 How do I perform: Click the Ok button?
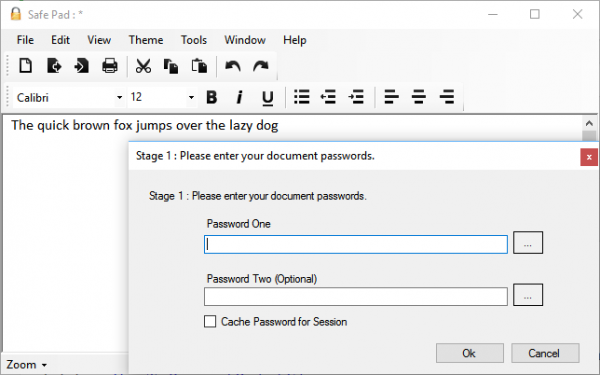coord(470,353)
